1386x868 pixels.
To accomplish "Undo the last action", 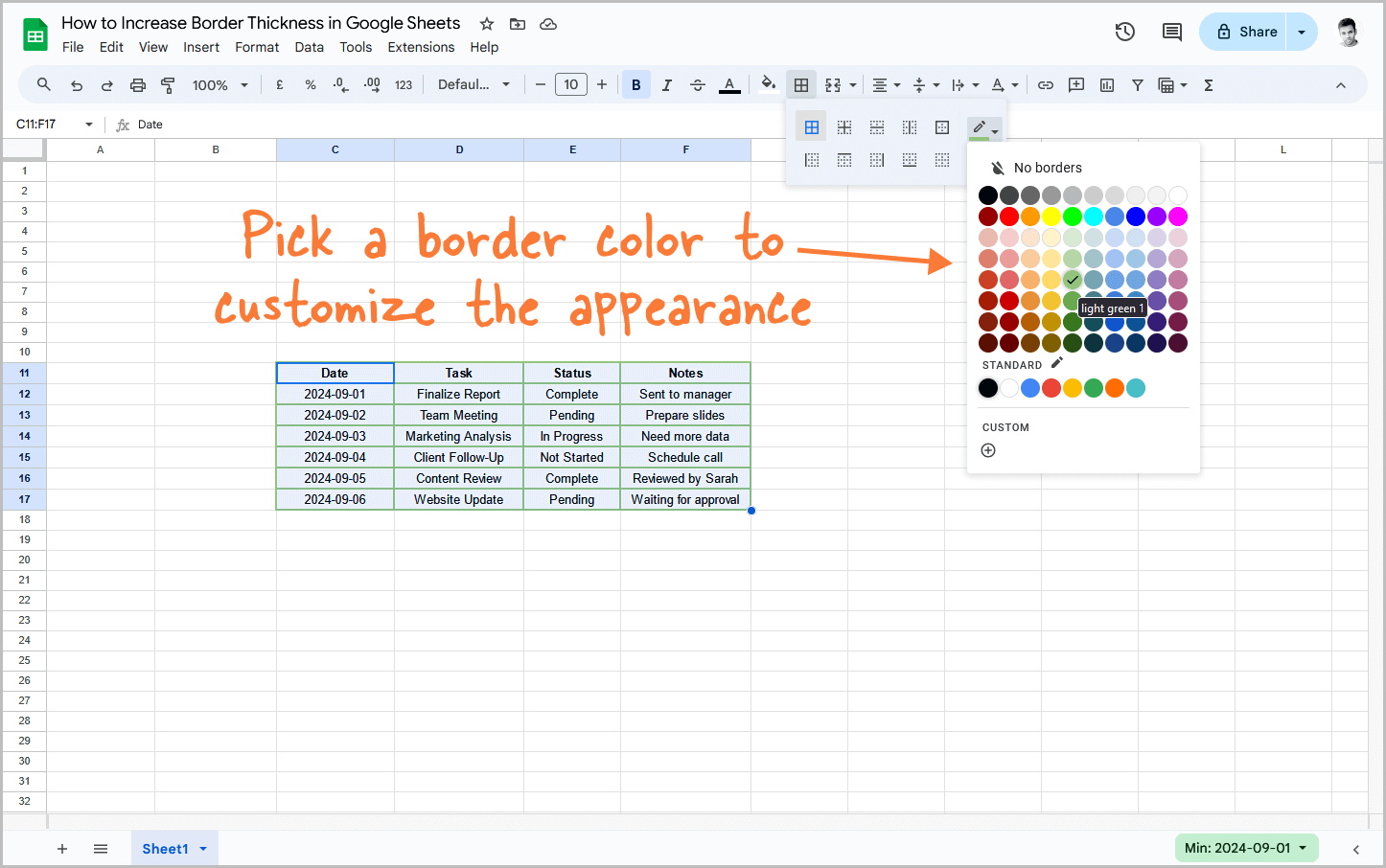I will coord(77,85).
